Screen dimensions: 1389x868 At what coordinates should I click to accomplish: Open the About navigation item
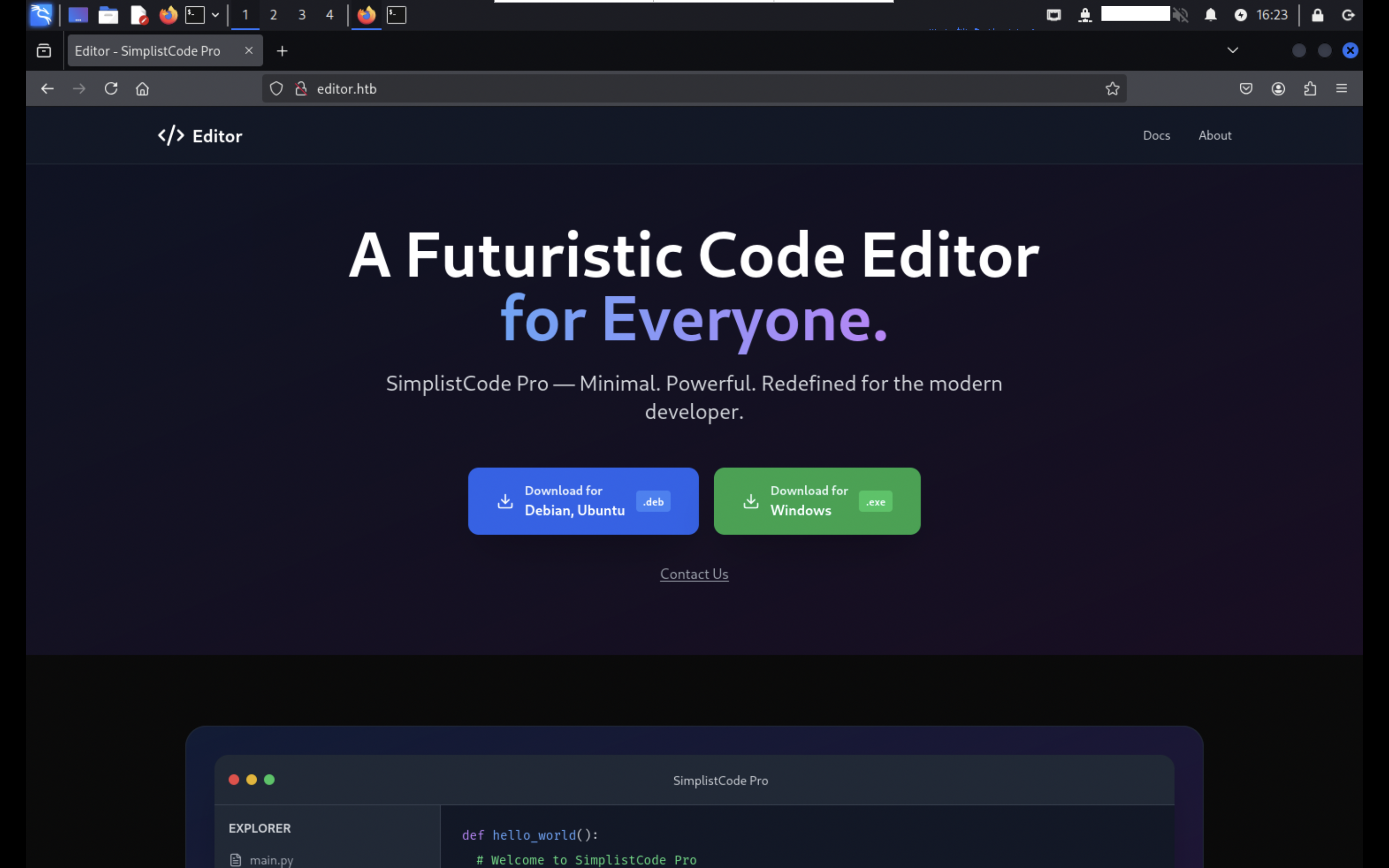(x=1214, y=135)
